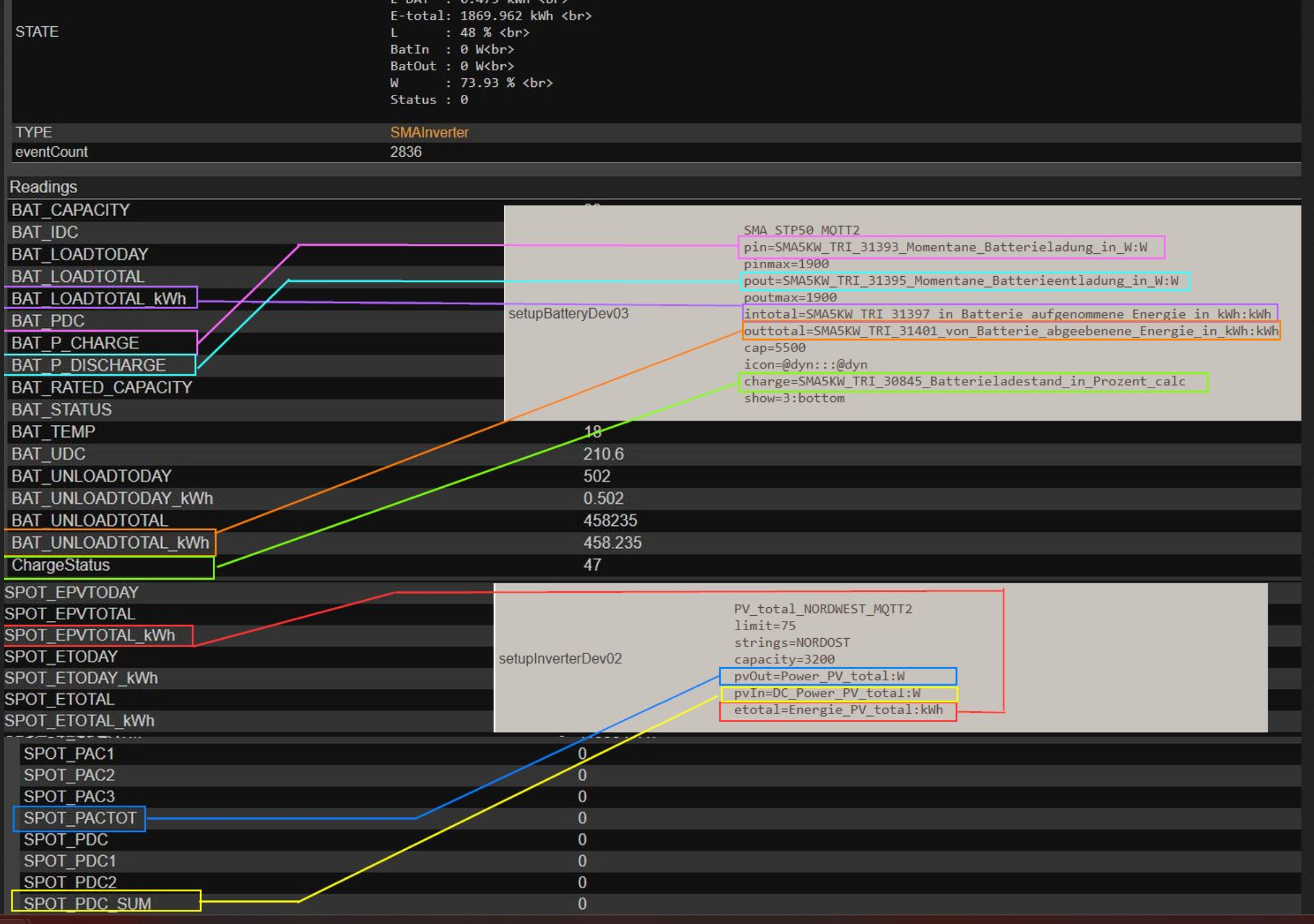
Task: Select the SPOT_ETOTAL_kWh reading name
Action: pos(79,721)
